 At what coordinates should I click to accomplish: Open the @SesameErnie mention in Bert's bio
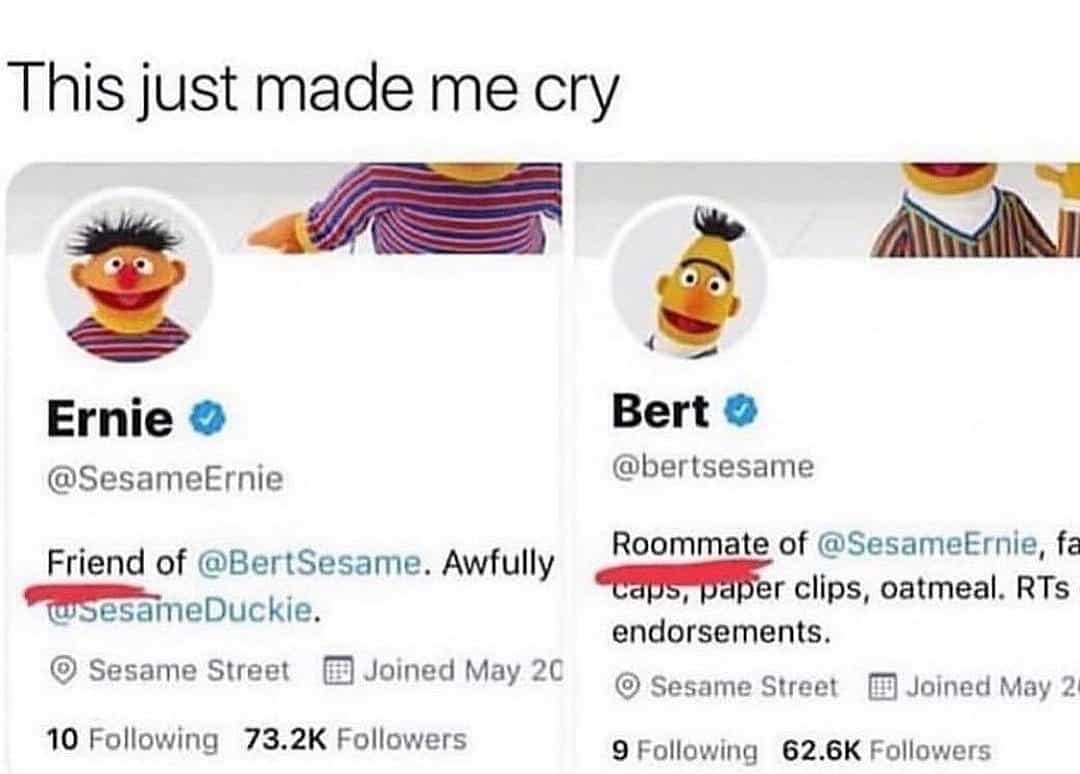927,545
